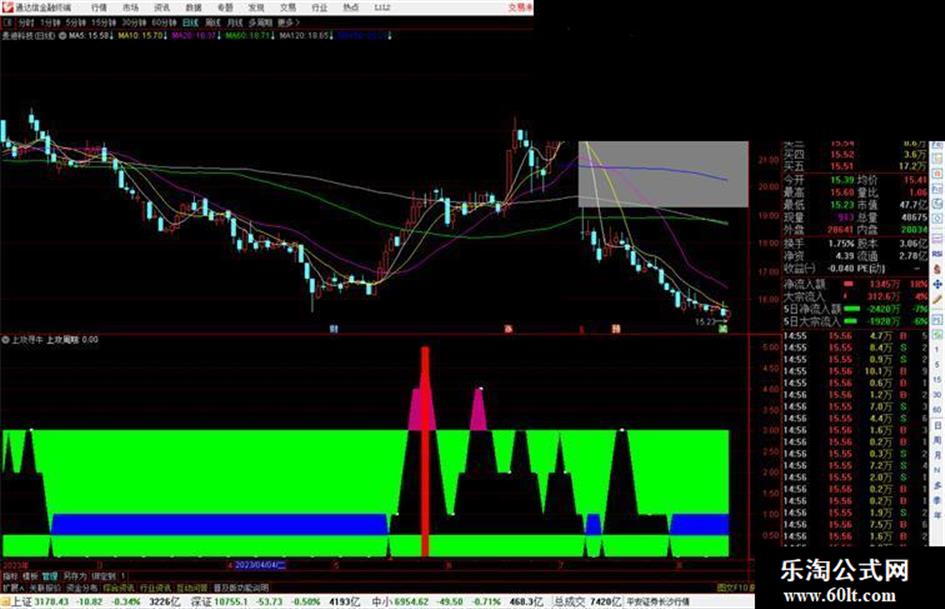Open the 行情 menu

99,8
